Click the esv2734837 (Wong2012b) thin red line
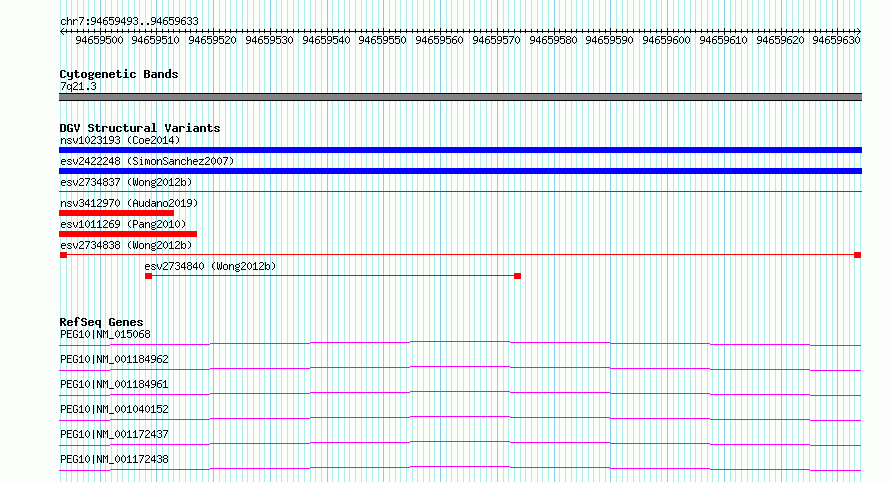Viewport: 890px width, 482px height. (x=460, y=192)
